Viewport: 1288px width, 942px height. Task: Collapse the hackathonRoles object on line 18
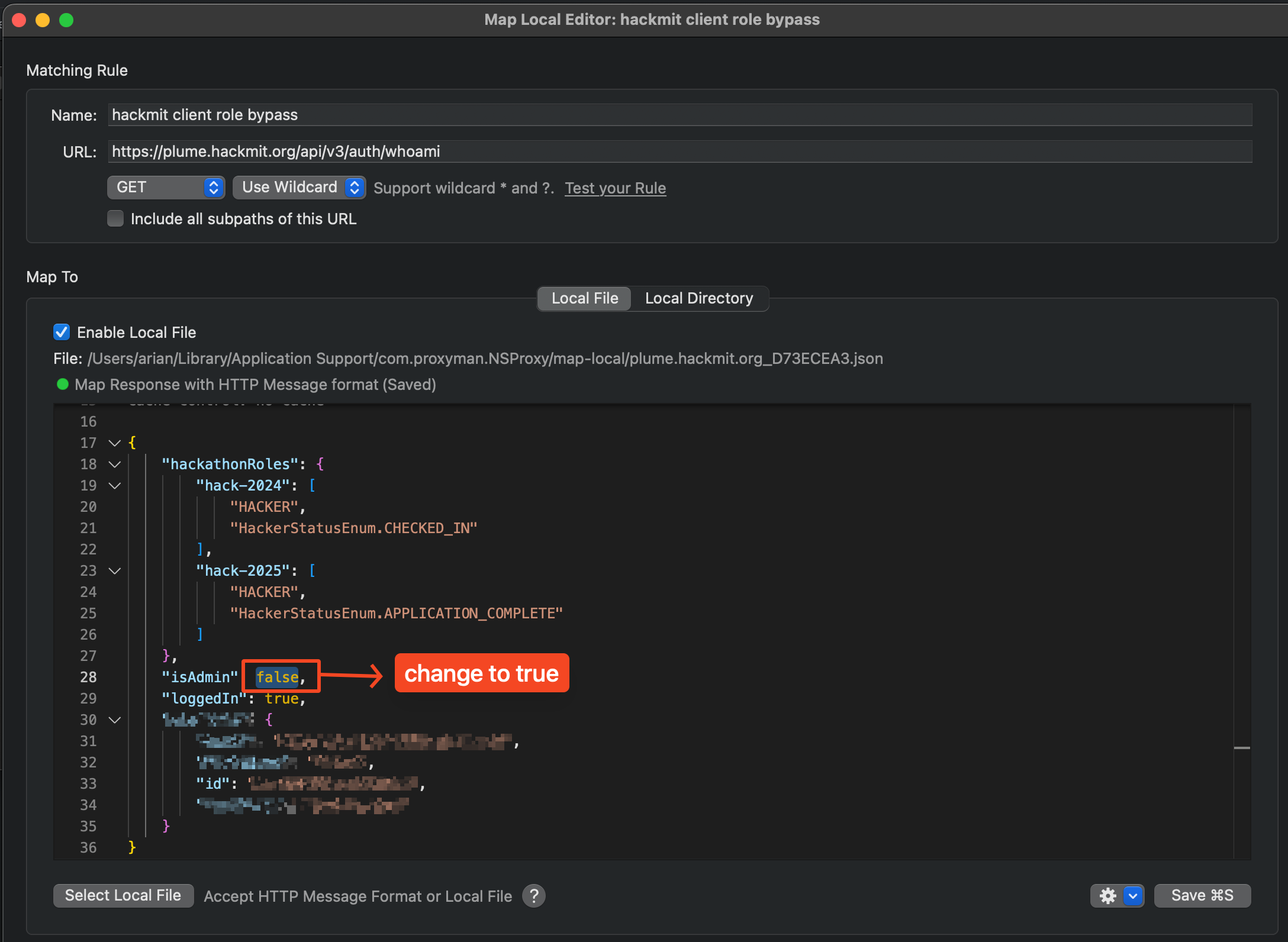(114, 464)
